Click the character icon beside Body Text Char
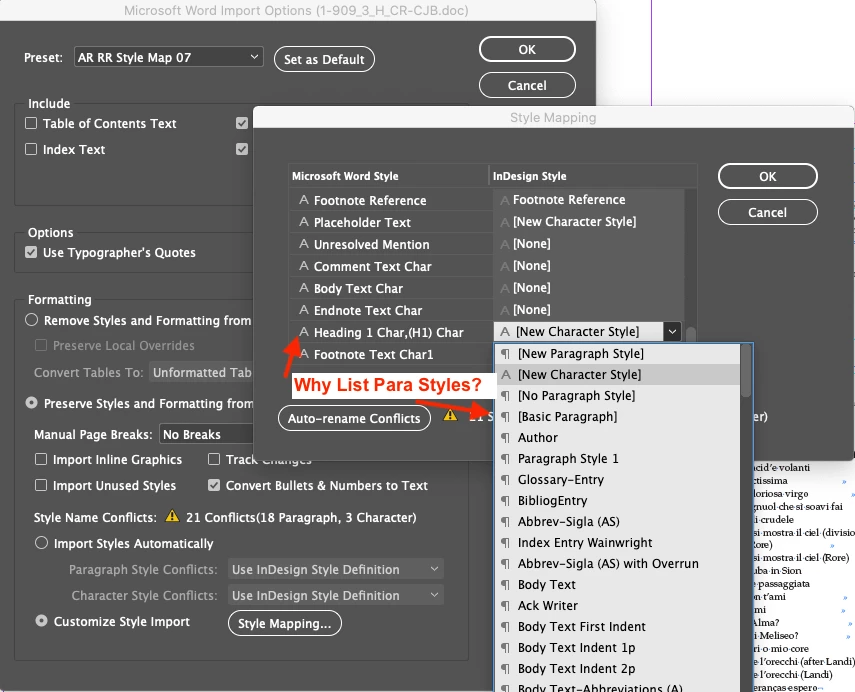This screenshot has height=692, width=855. 304,288
